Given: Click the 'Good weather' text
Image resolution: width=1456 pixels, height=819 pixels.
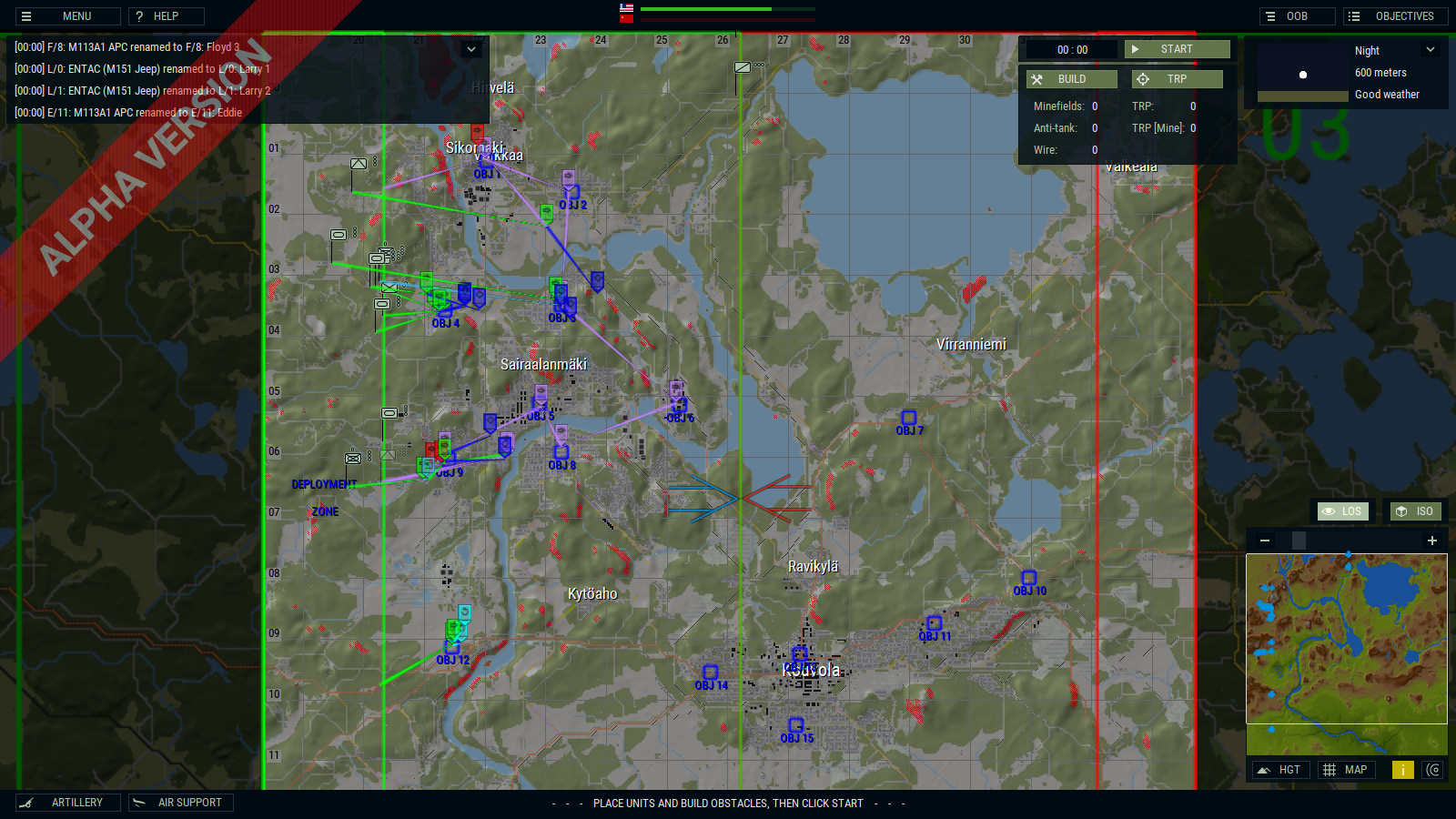Looking at the screenshot, I should pos(1387,95).
